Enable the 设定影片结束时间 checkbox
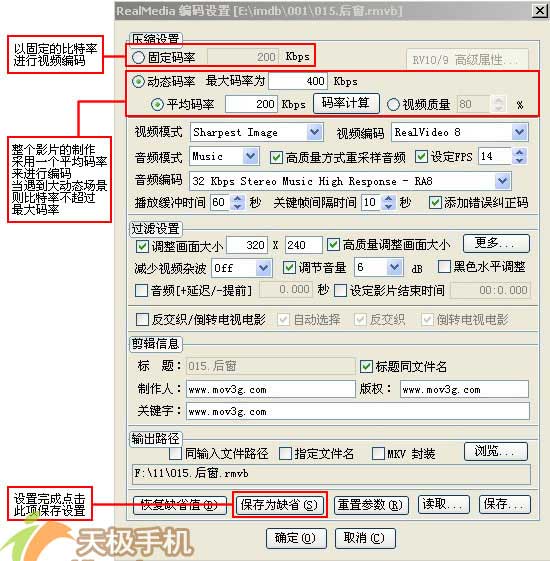This screenshot has height=561, width=550. click(340, 291)
